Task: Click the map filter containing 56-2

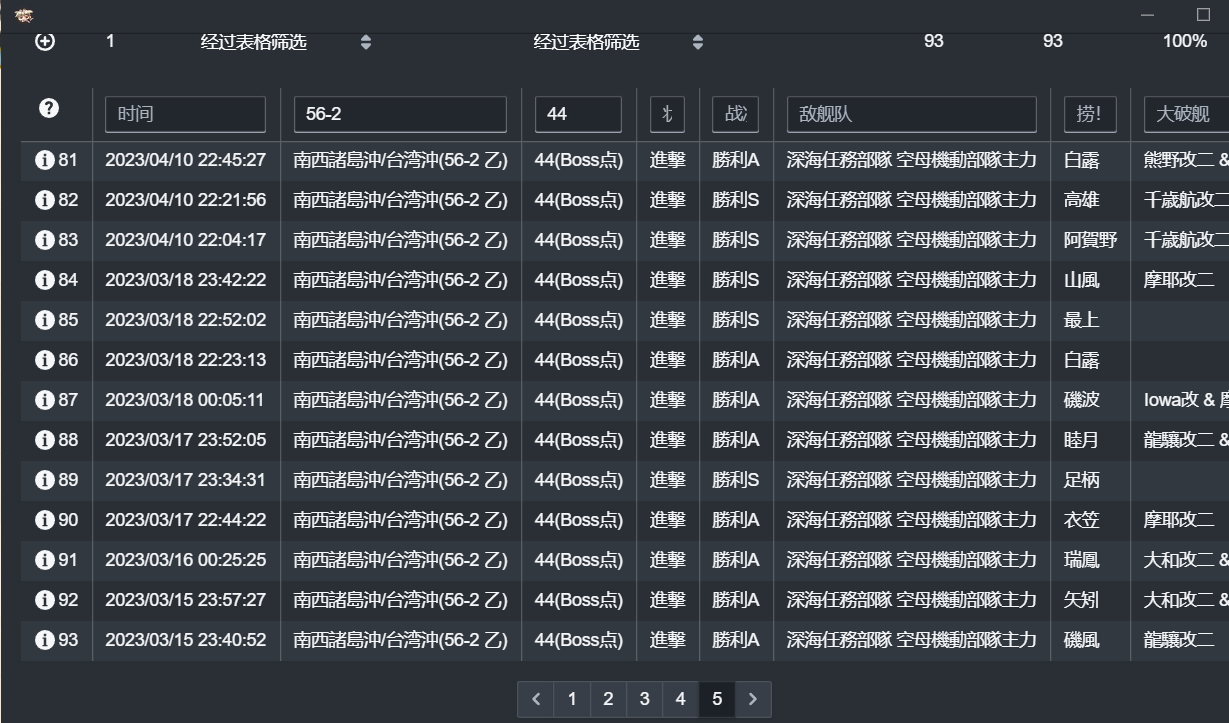Action: [x=400, y=114]
